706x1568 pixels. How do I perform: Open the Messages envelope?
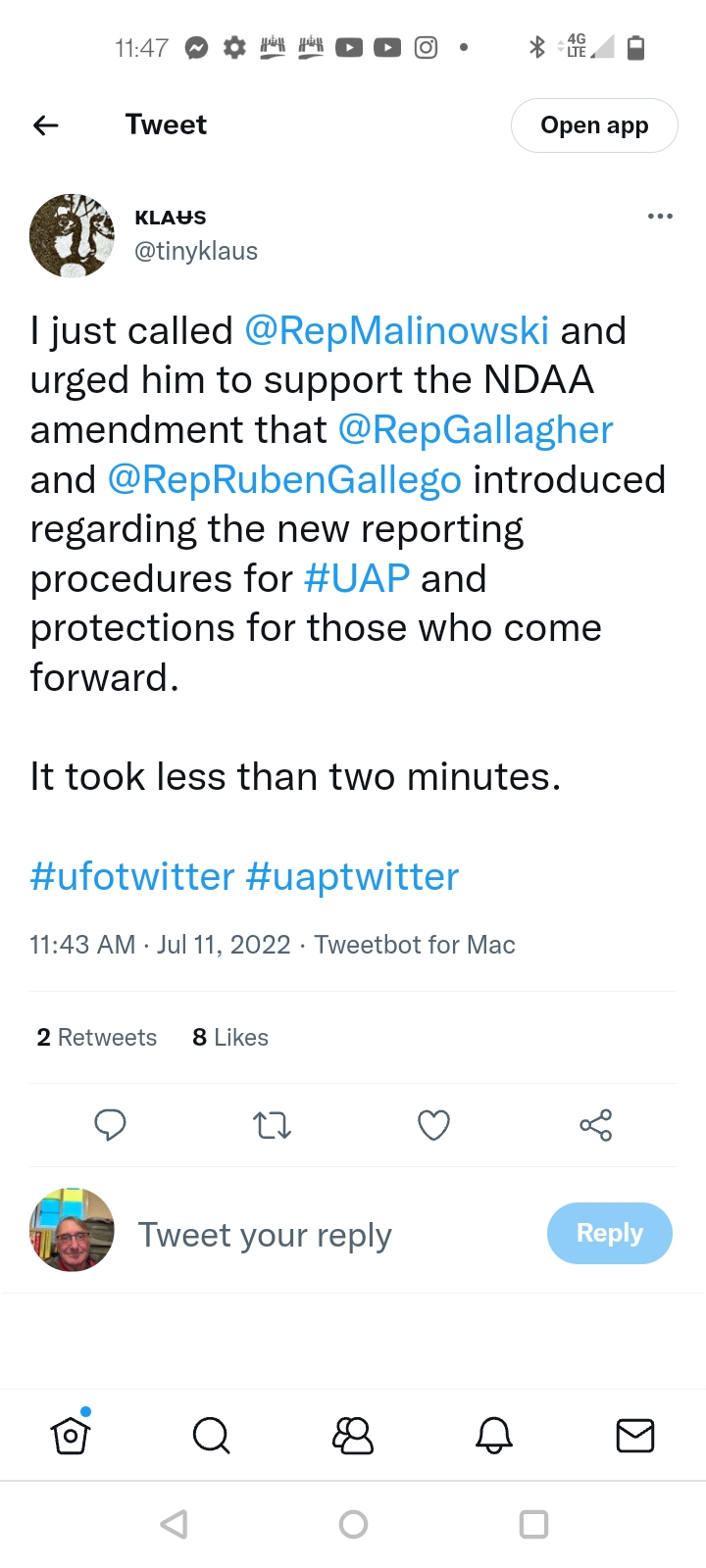pyautogui.click(x=634, y=1436)
